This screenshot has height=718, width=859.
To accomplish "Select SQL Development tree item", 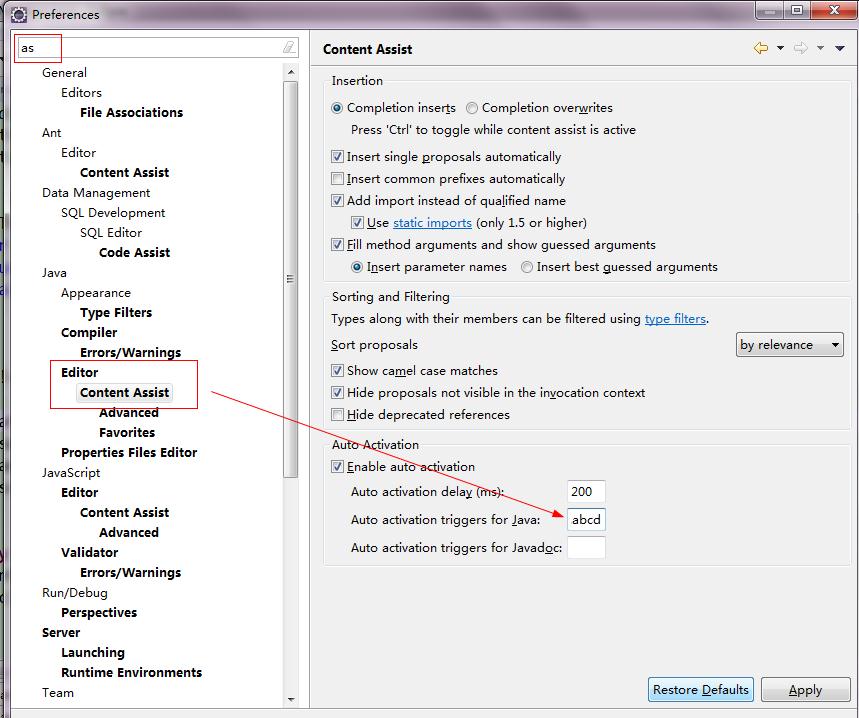I will (x=113, y=213).
